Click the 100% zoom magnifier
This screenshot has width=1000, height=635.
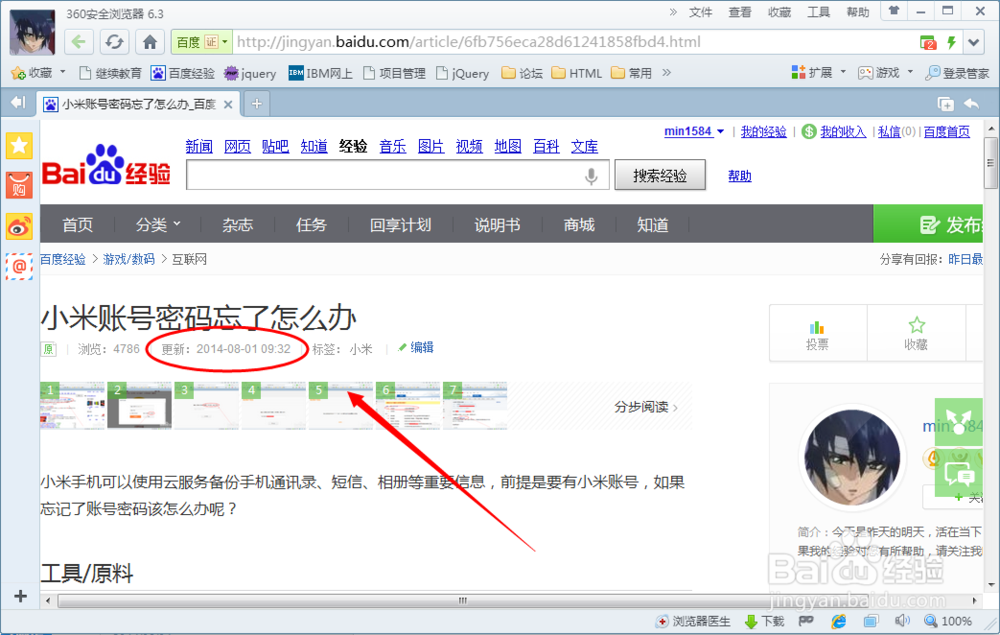[948, 621]
